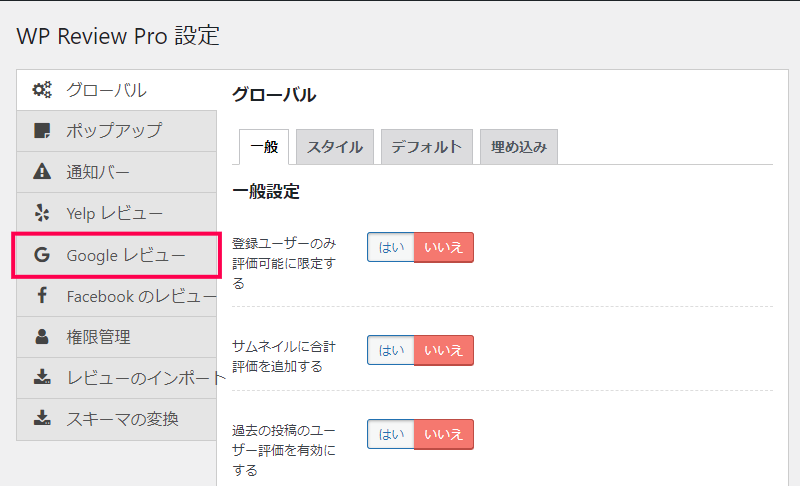This screenshot has height=486, width=800.
Task: Switch to the 一般 tab
Action: tap(264, 147)
